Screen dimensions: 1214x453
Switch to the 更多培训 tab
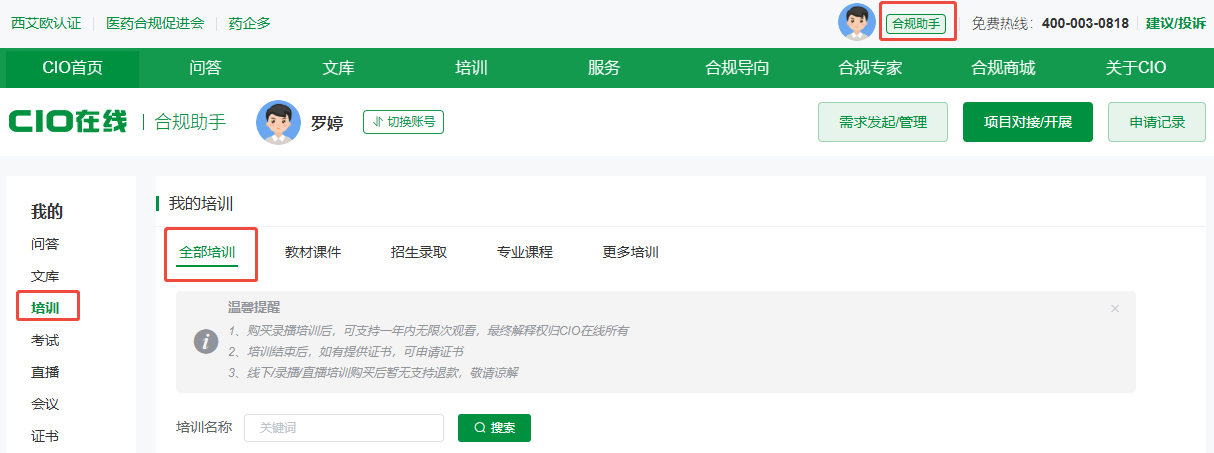coord(631,253)
